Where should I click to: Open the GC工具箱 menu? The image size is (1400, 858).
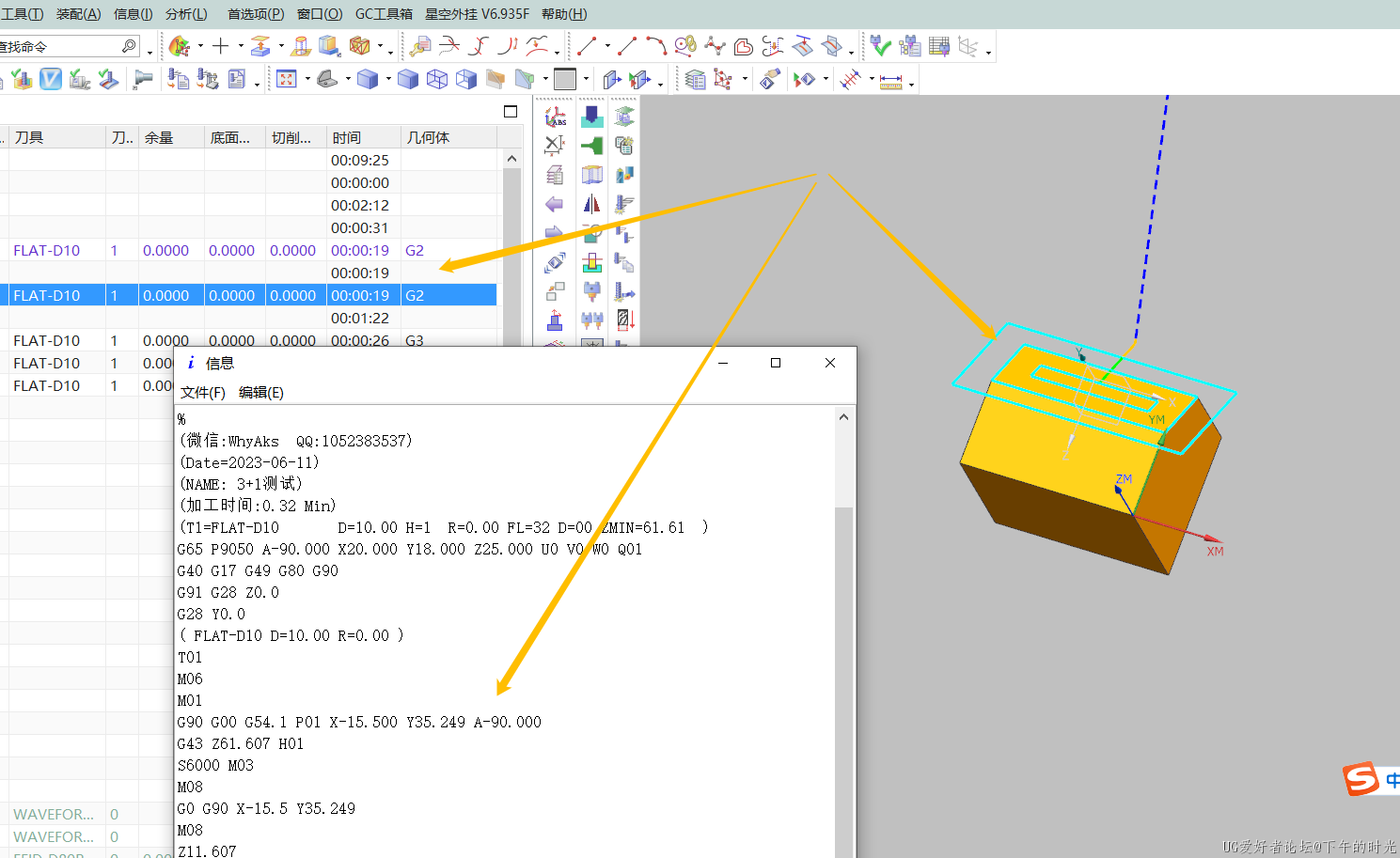tap(384, 14)
